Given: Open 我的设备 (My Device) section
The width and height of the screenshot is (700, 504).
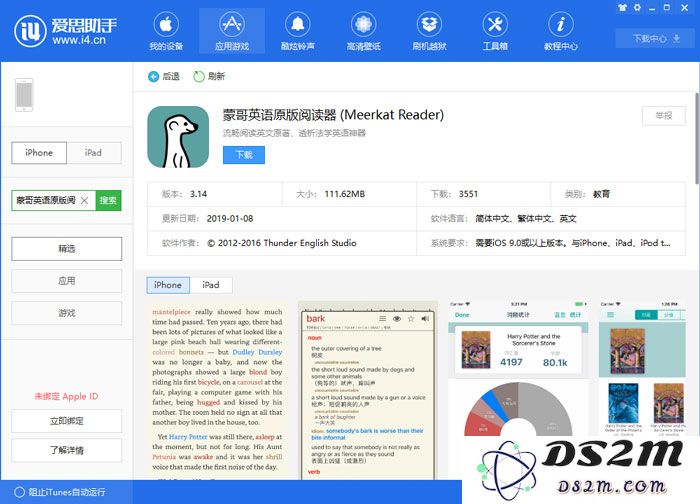Looking at the screenshot, I should 166,31.
